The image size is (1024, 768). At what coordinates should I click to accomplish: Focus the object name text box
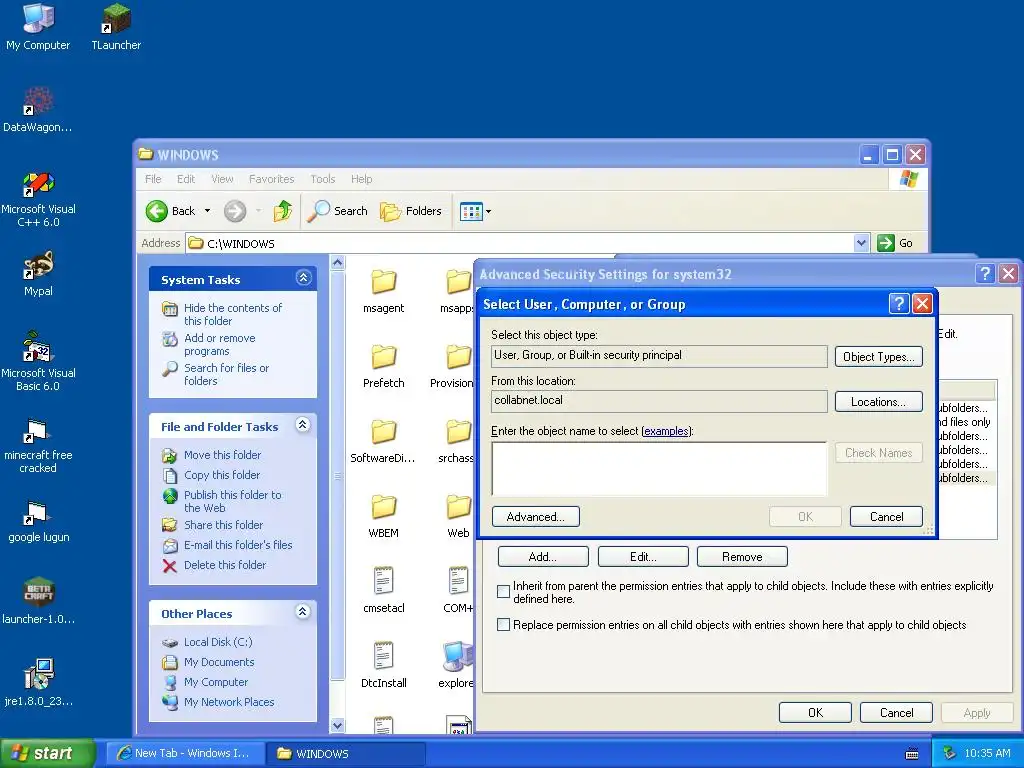(659, 469)
